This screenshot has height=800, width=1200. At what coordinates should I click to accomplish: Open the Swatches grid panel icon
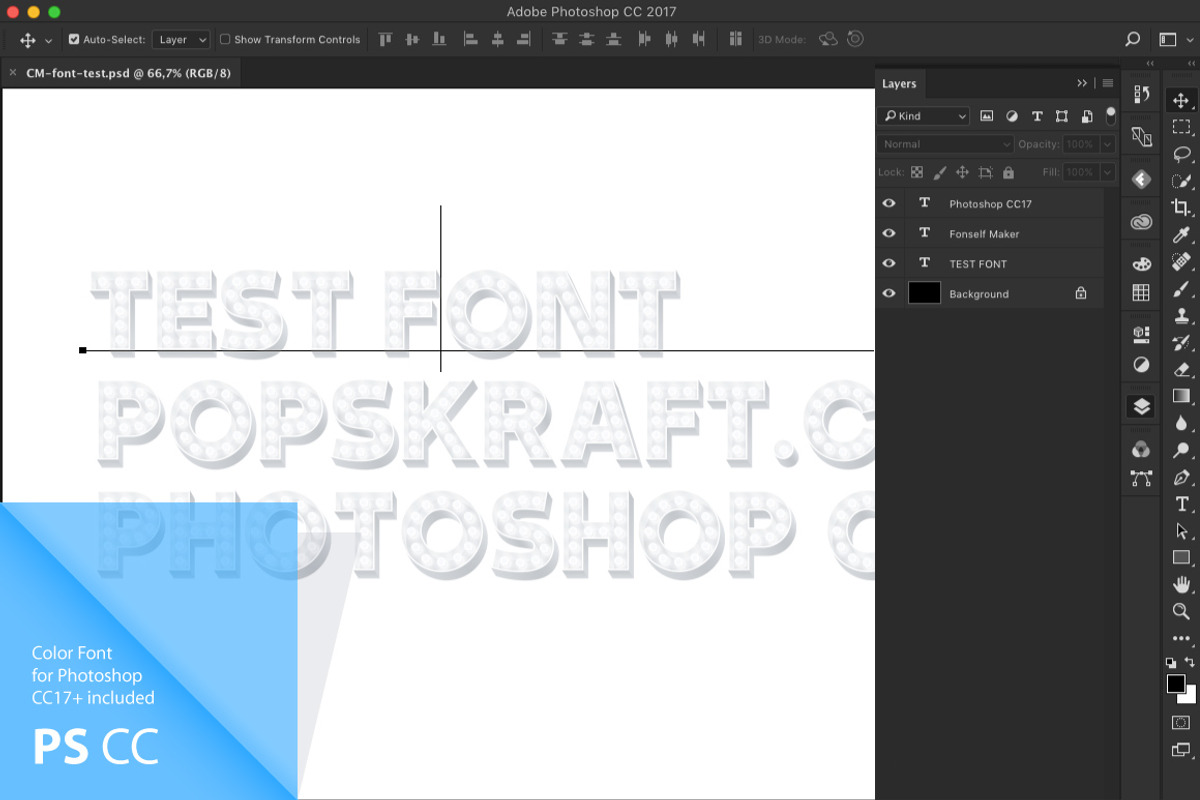pos(1141,292)
